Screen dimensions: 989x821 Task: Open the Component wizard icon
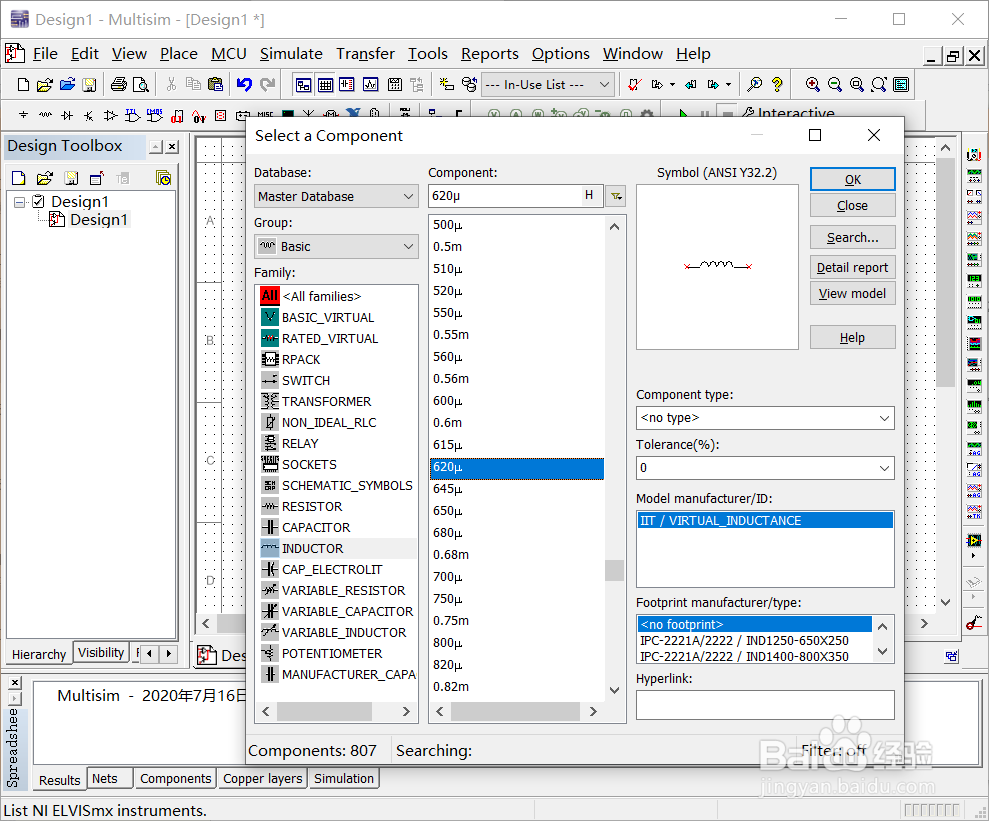[447, 84]
